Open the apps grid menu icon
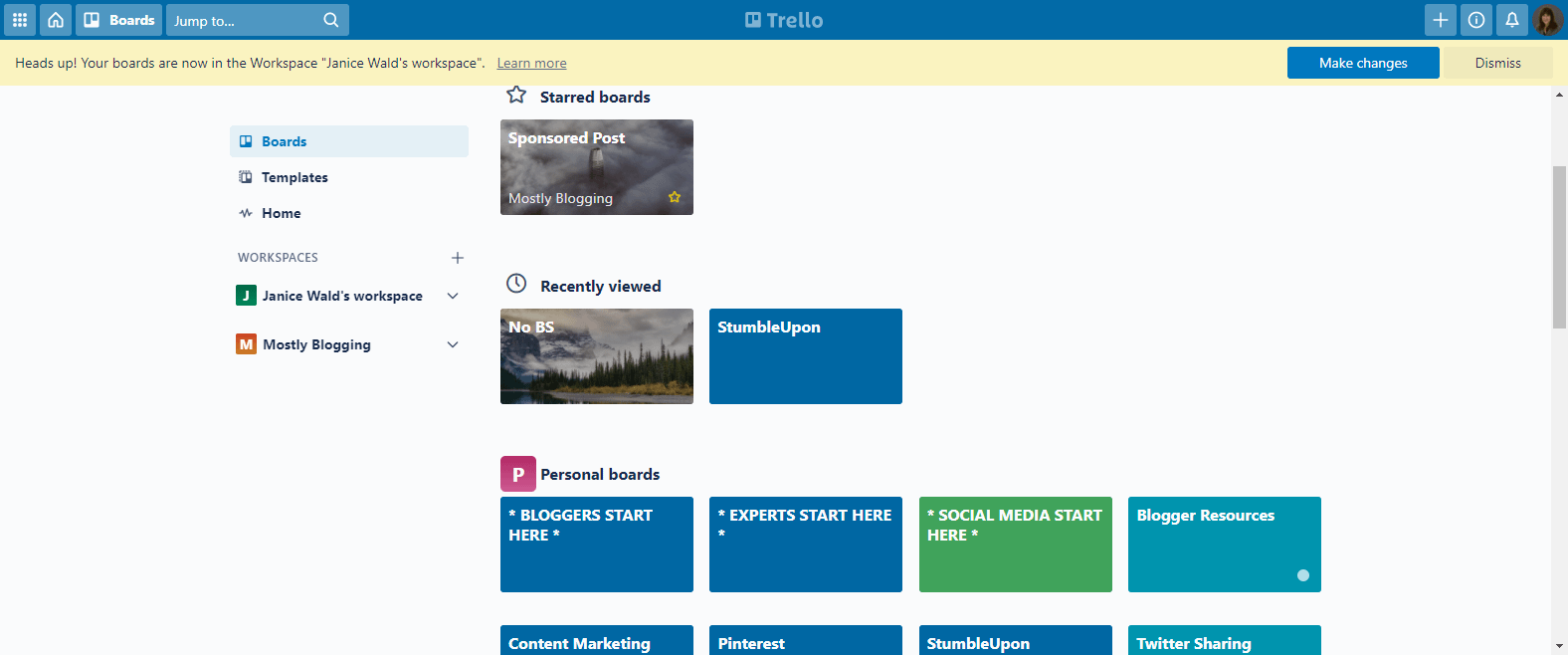 tap(20, 20)
